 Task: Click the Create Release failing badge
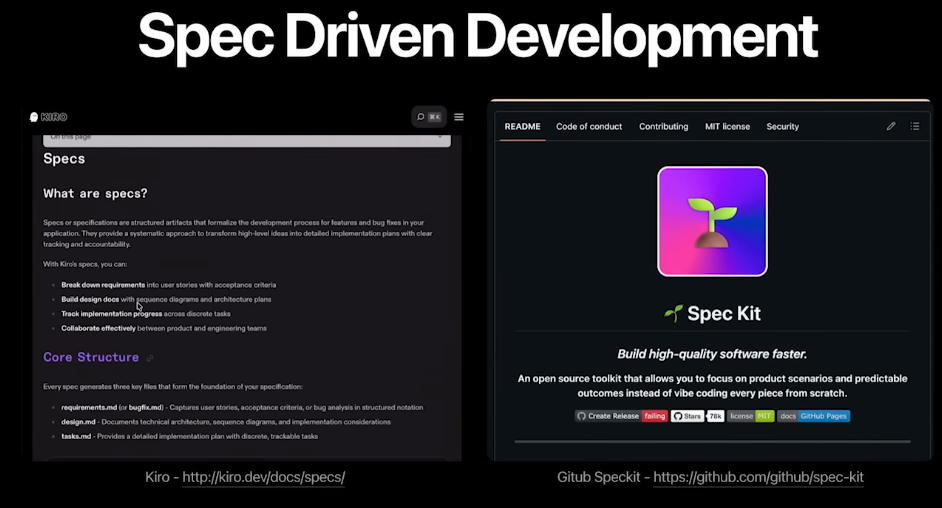[x=621, y=416]
